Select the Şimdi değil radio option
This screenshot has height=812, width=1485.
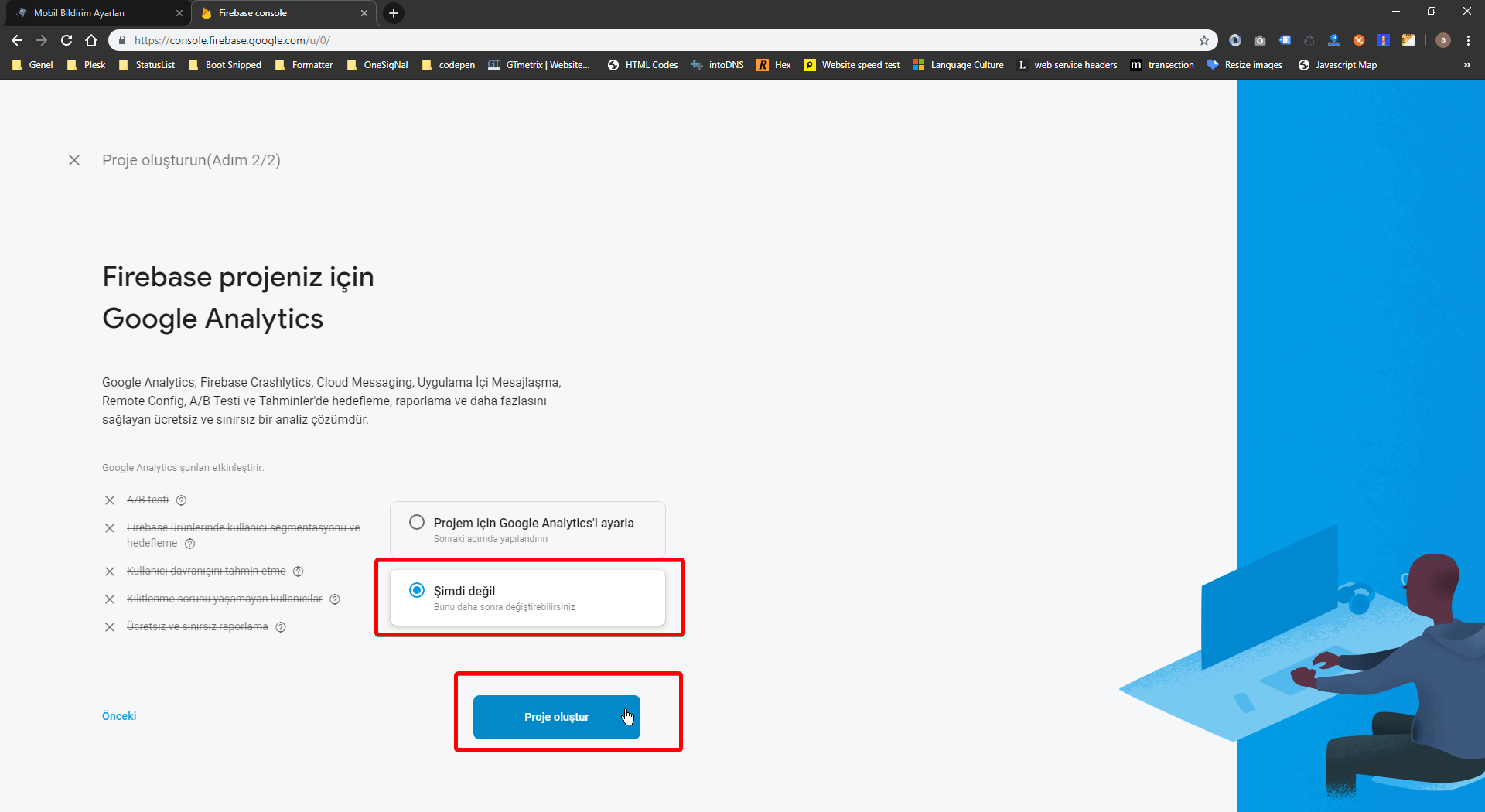click(417, 590)
